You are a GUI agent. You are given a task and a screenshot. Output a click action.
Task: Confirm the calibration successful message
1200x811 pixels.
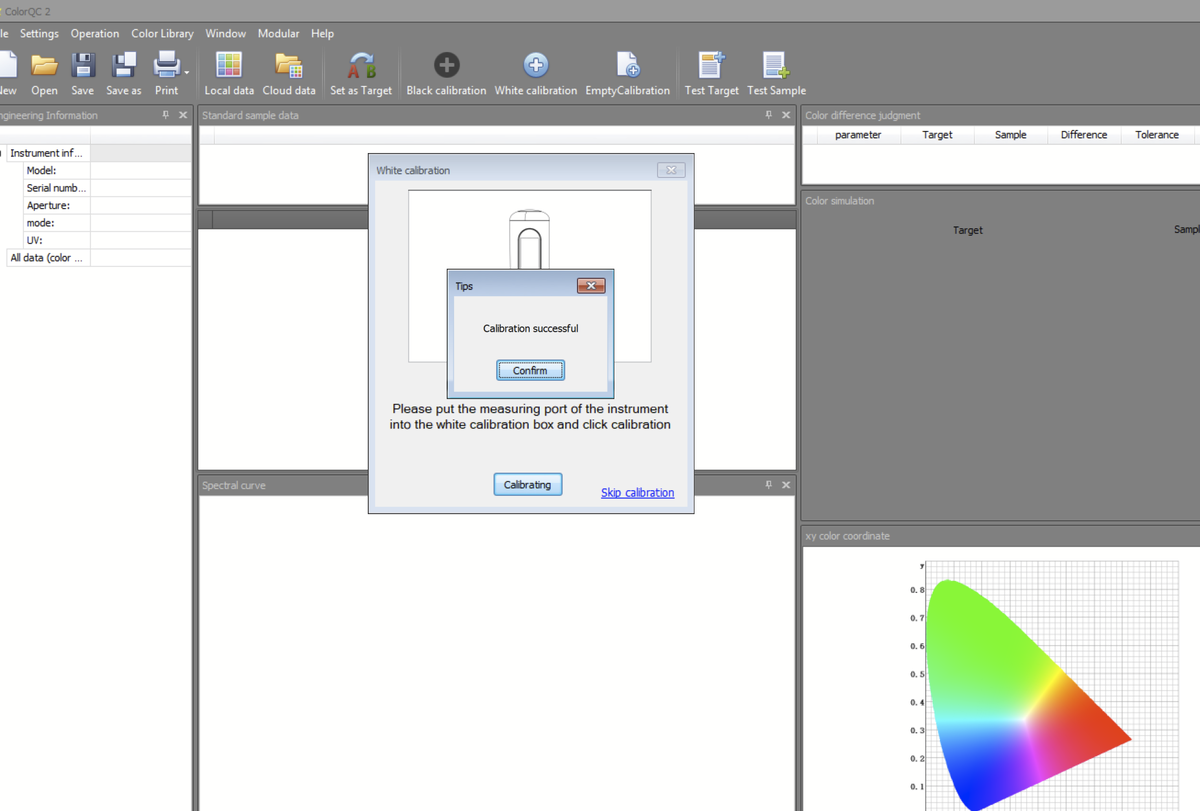point(530,371)
